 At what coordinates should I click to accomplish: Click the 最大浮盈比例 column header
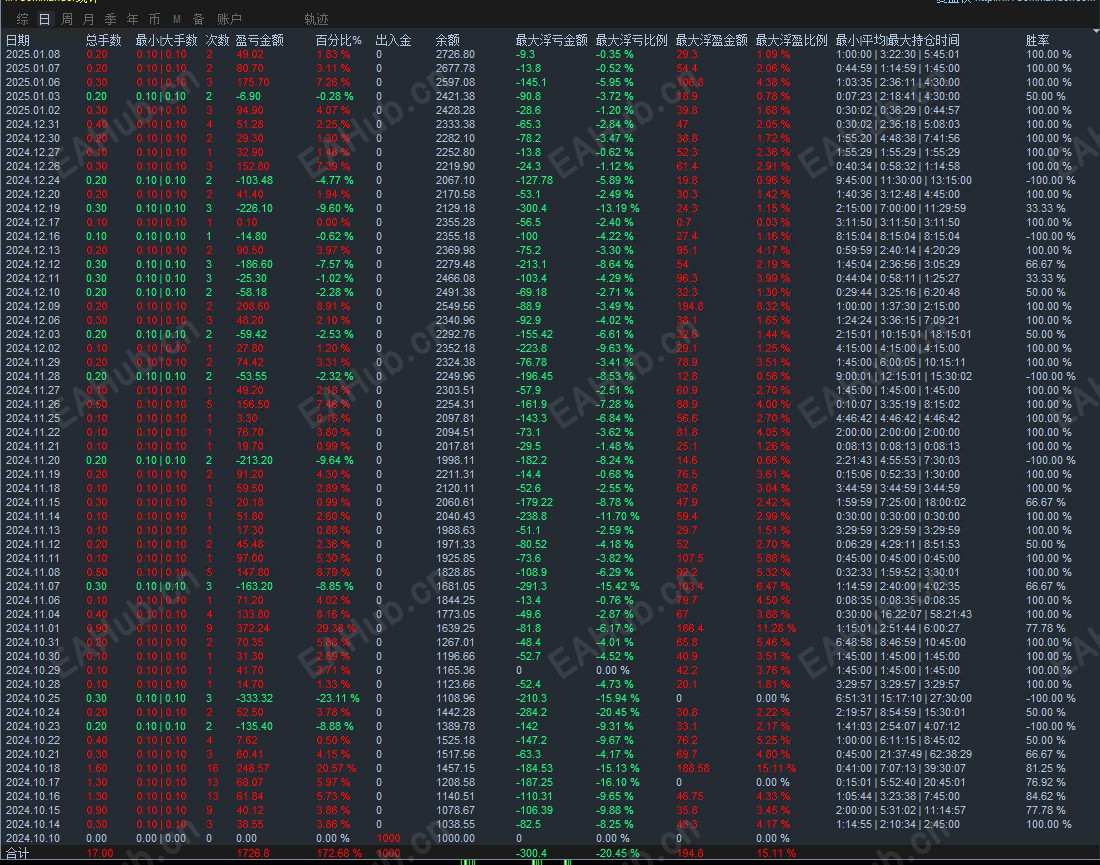(791, 40)
